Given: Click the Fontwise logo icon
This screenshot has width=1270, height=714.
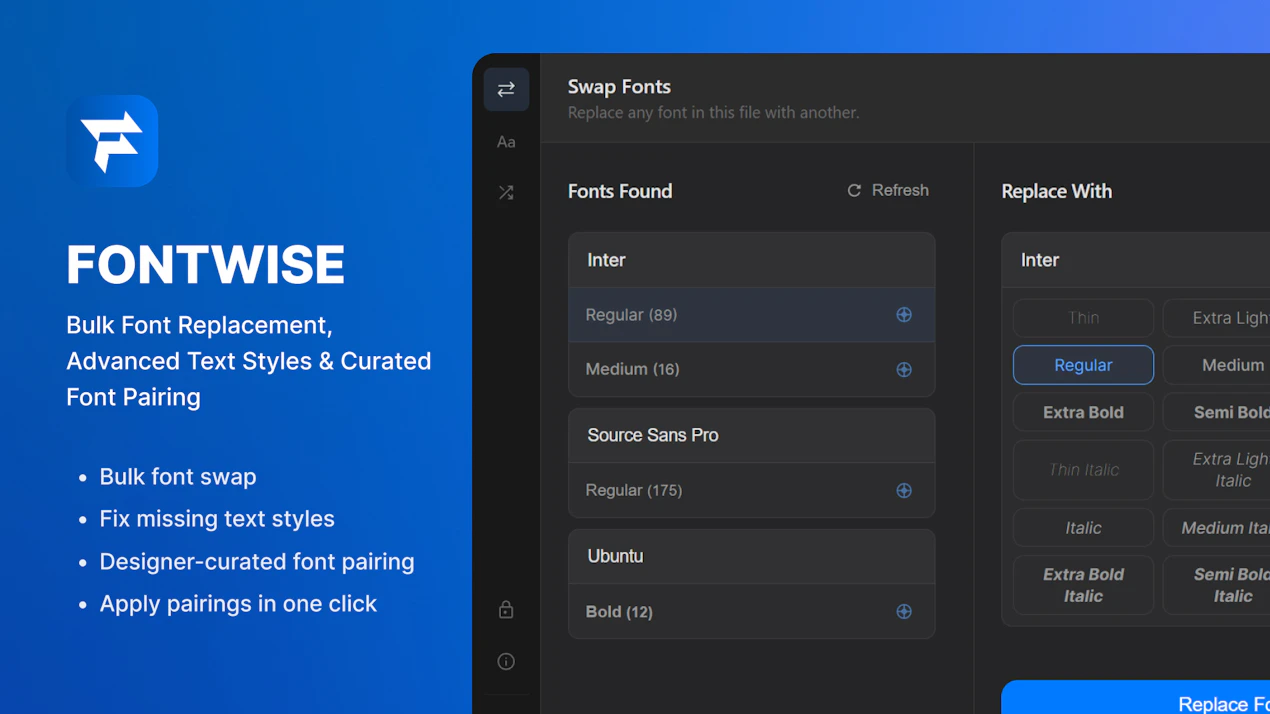Looking at the screenshot, I should [112, 141].
